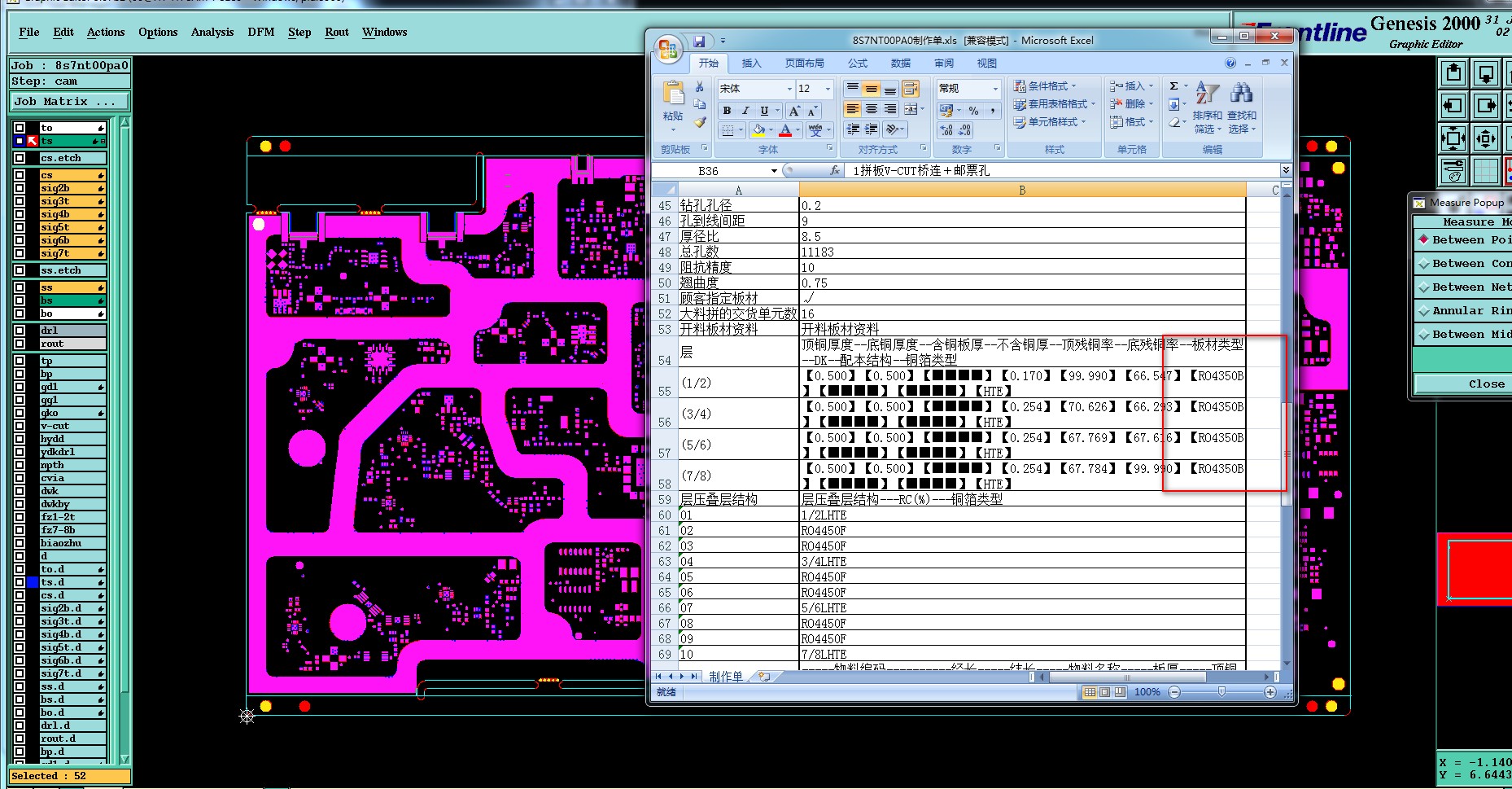Click the pan down icon in Genesis toolbar

tap(1486, 73)
